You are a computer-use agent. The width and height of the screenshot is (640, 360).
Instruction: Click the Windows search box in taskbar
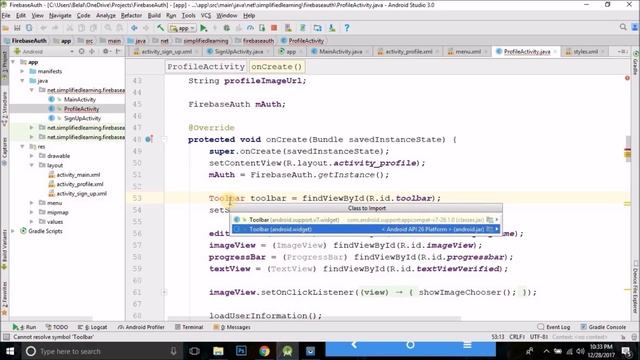pos(101,351)
